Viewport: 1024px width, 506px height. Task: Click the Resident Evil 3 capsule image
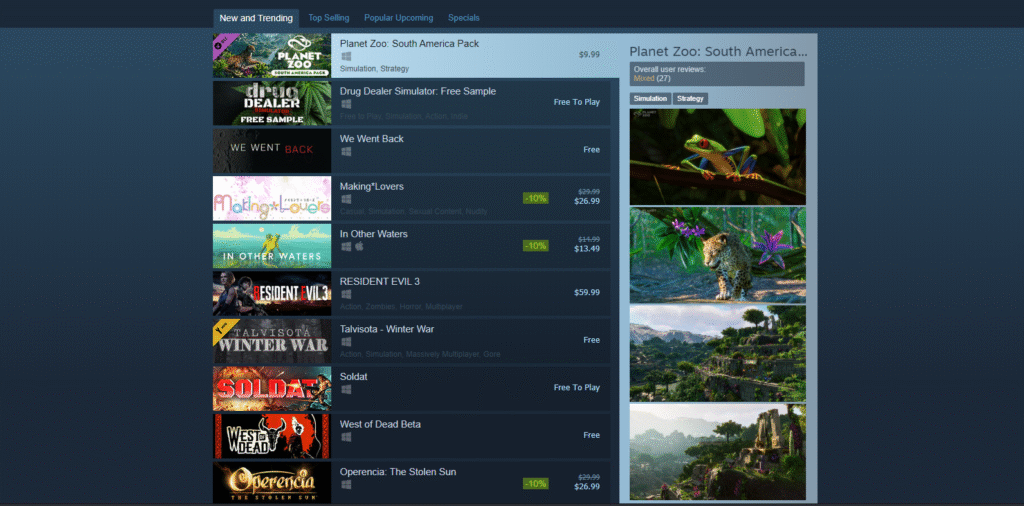272,294
